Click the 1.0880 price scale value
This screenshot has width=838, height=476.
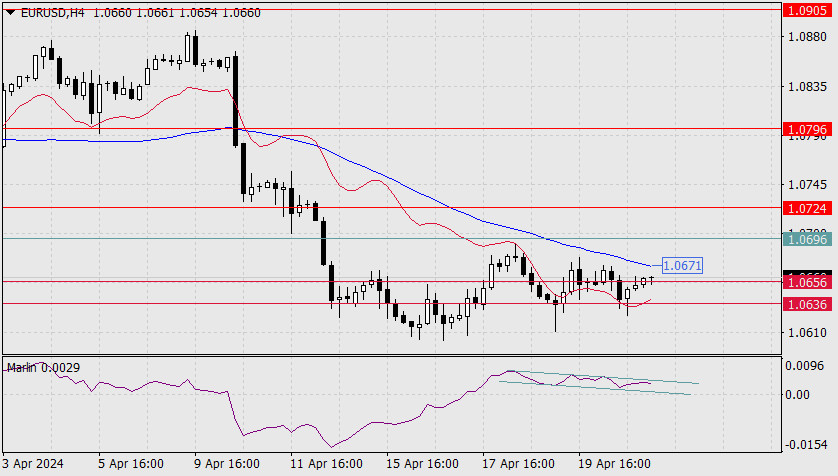point(807,37)
